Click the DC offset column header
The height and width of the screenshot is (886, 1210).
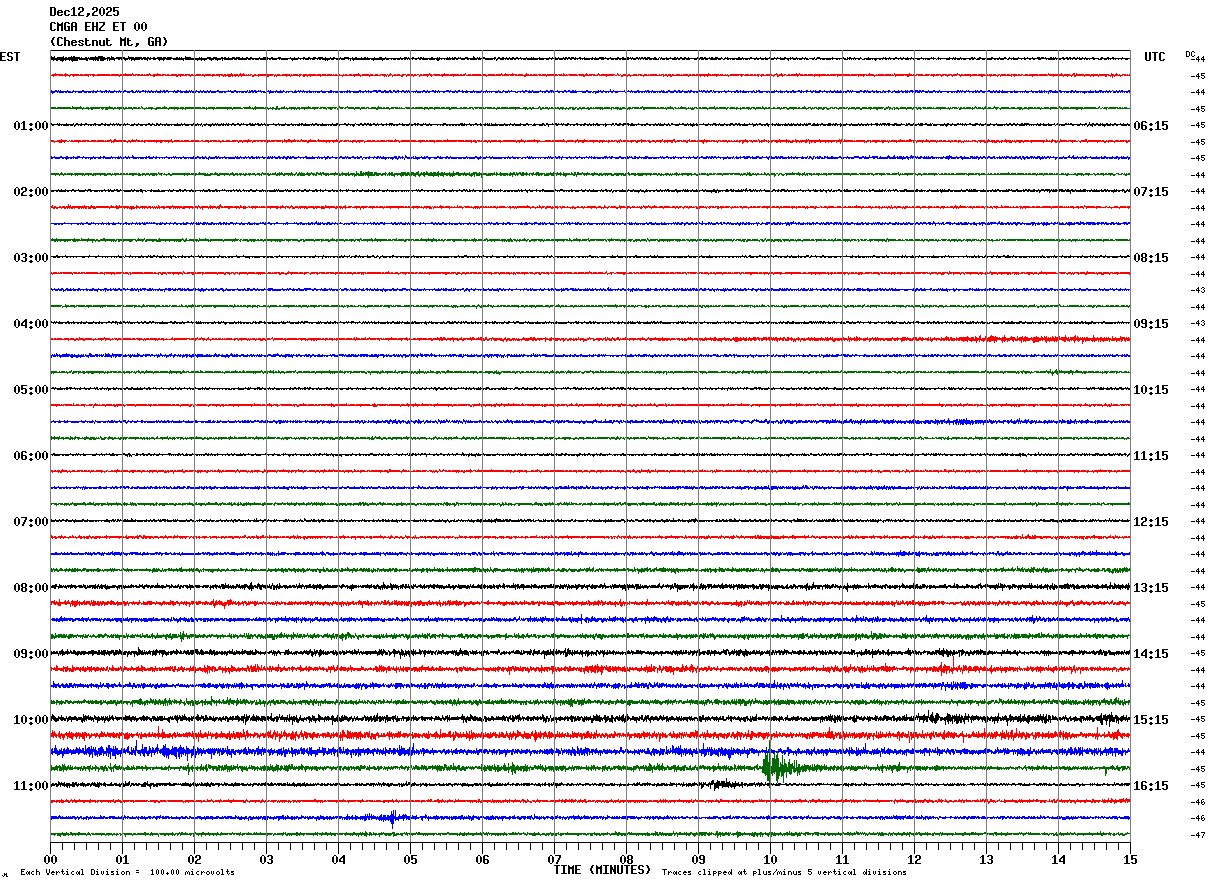click(x=1190, y=54)
